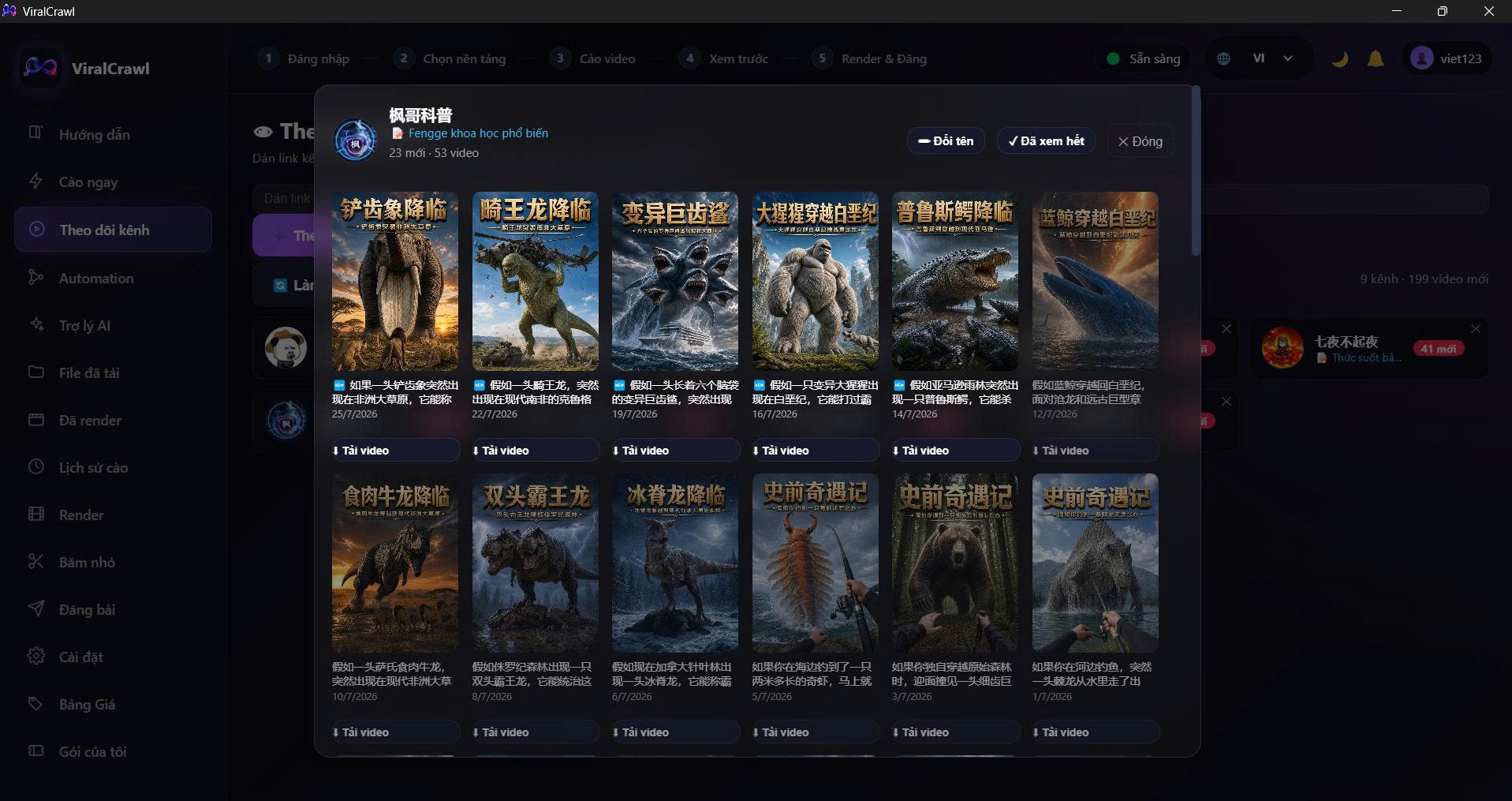
Task: Close the channel dialog with Đóng
Action: pos(1140,141)
